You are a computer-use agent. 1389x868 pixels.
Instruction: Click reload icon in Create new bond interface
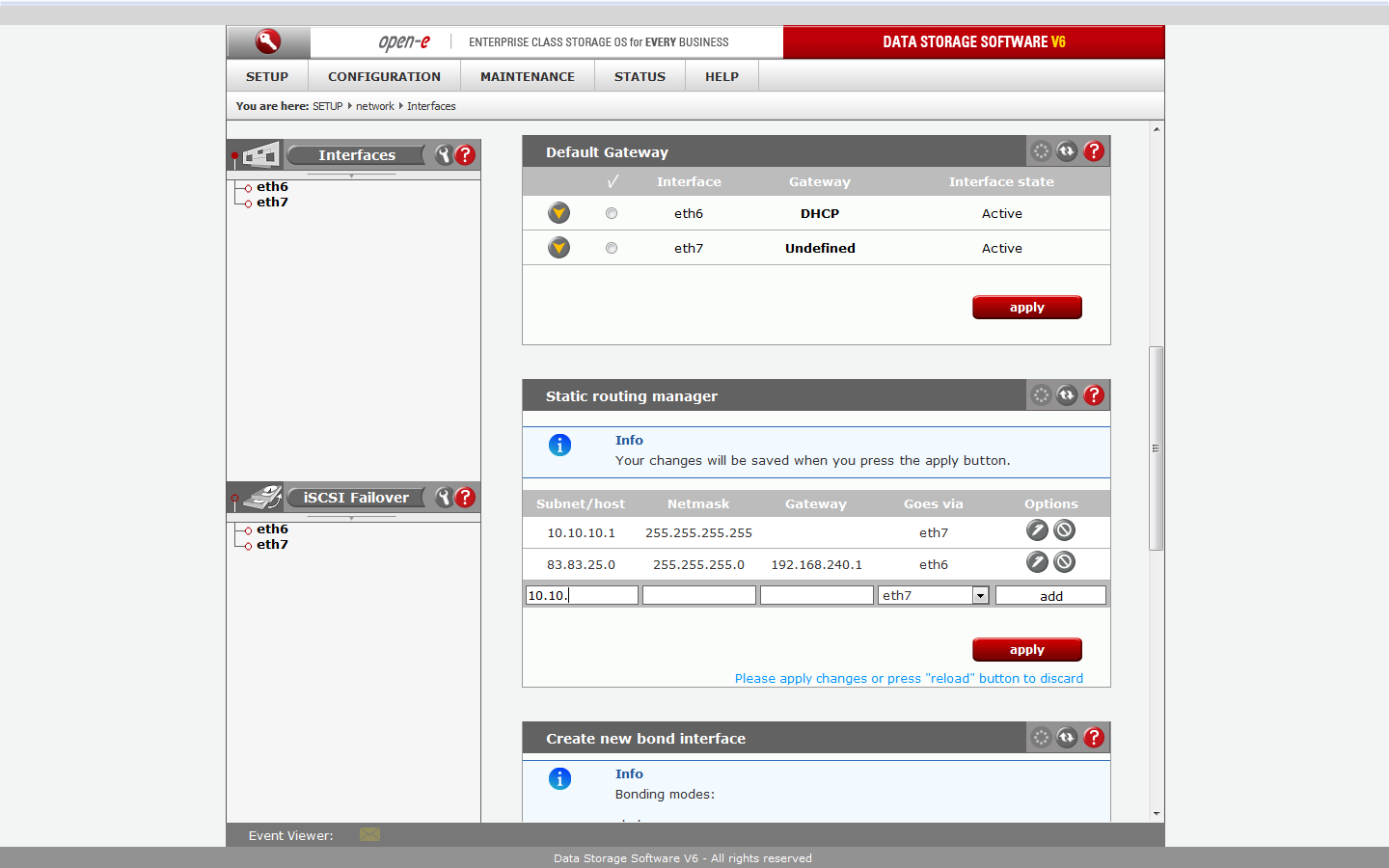[1067, 738]
